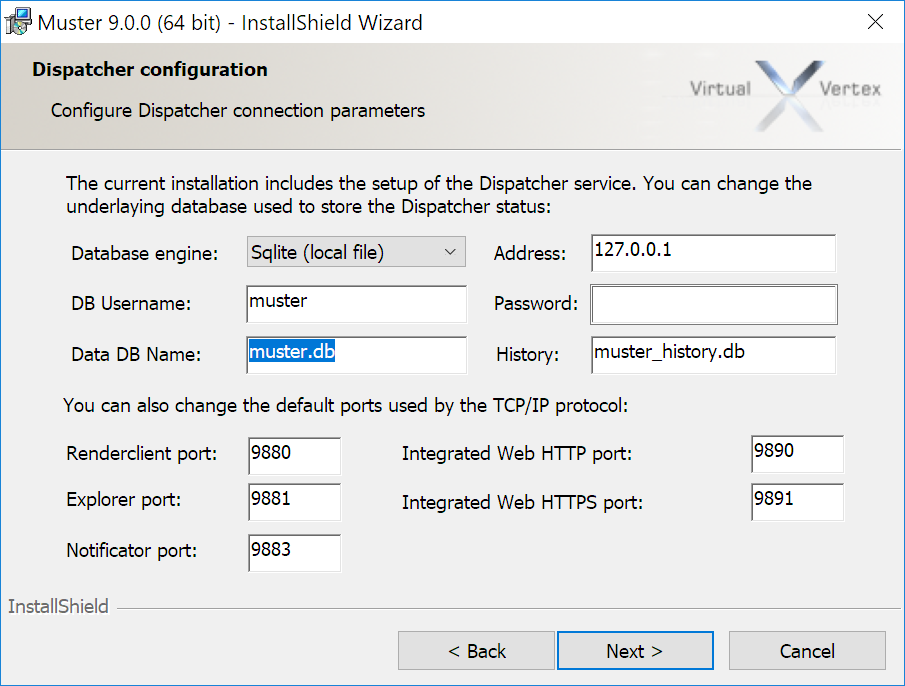Click the DB Username input field
This screenshot has height=686, width=905.
coord(356,303)
